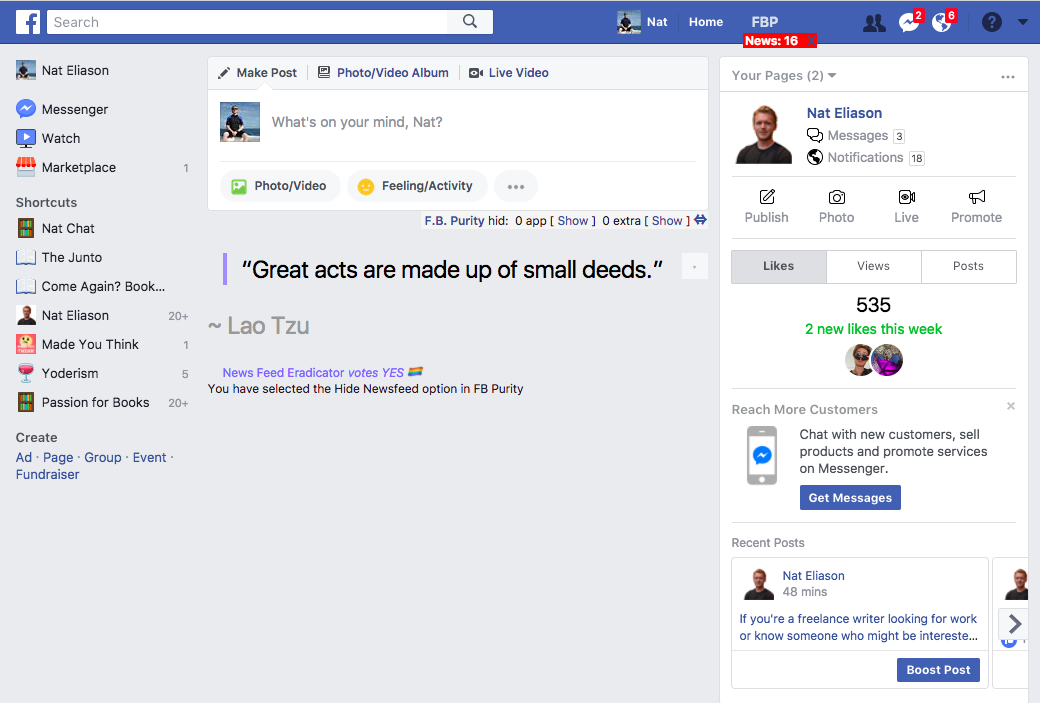Image resolution: width=1040 pixels, height=703 pixels.
Task: Click the red News: 16 badge
Action: (x=779, y=40)
